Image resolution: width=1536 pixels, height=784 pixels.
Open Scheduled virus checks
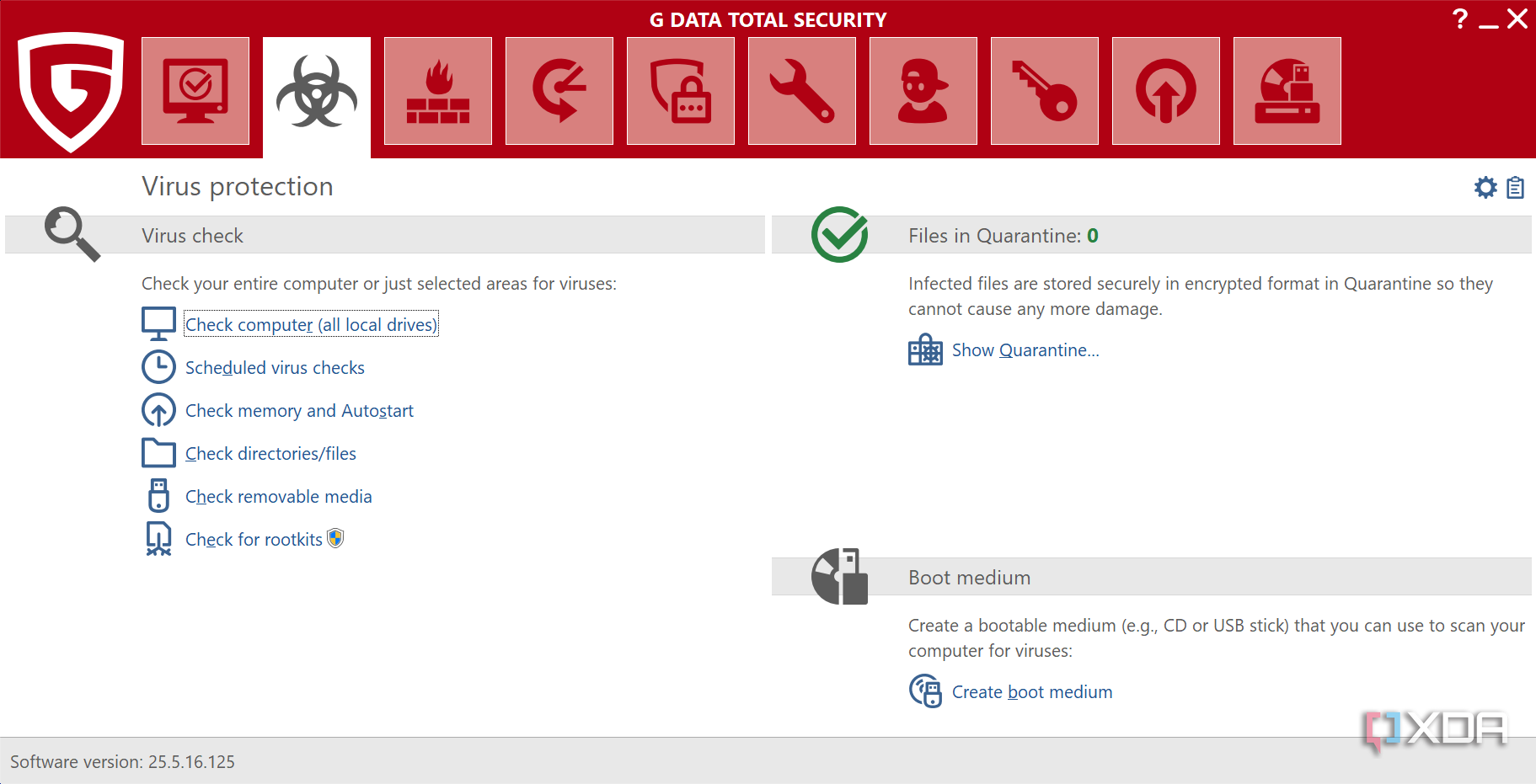[x=275, y=367]
